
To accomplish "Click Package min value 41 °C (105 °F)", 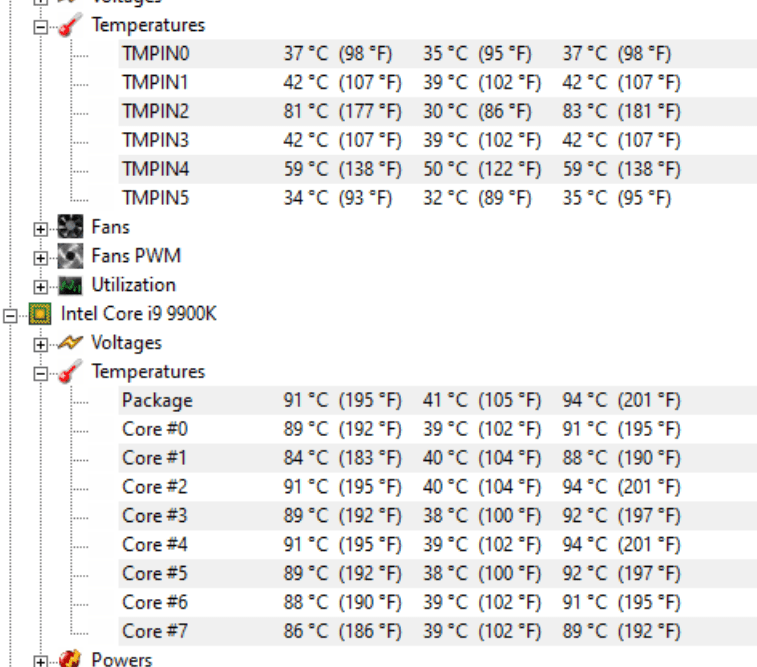I will click(x=482, y=400).
